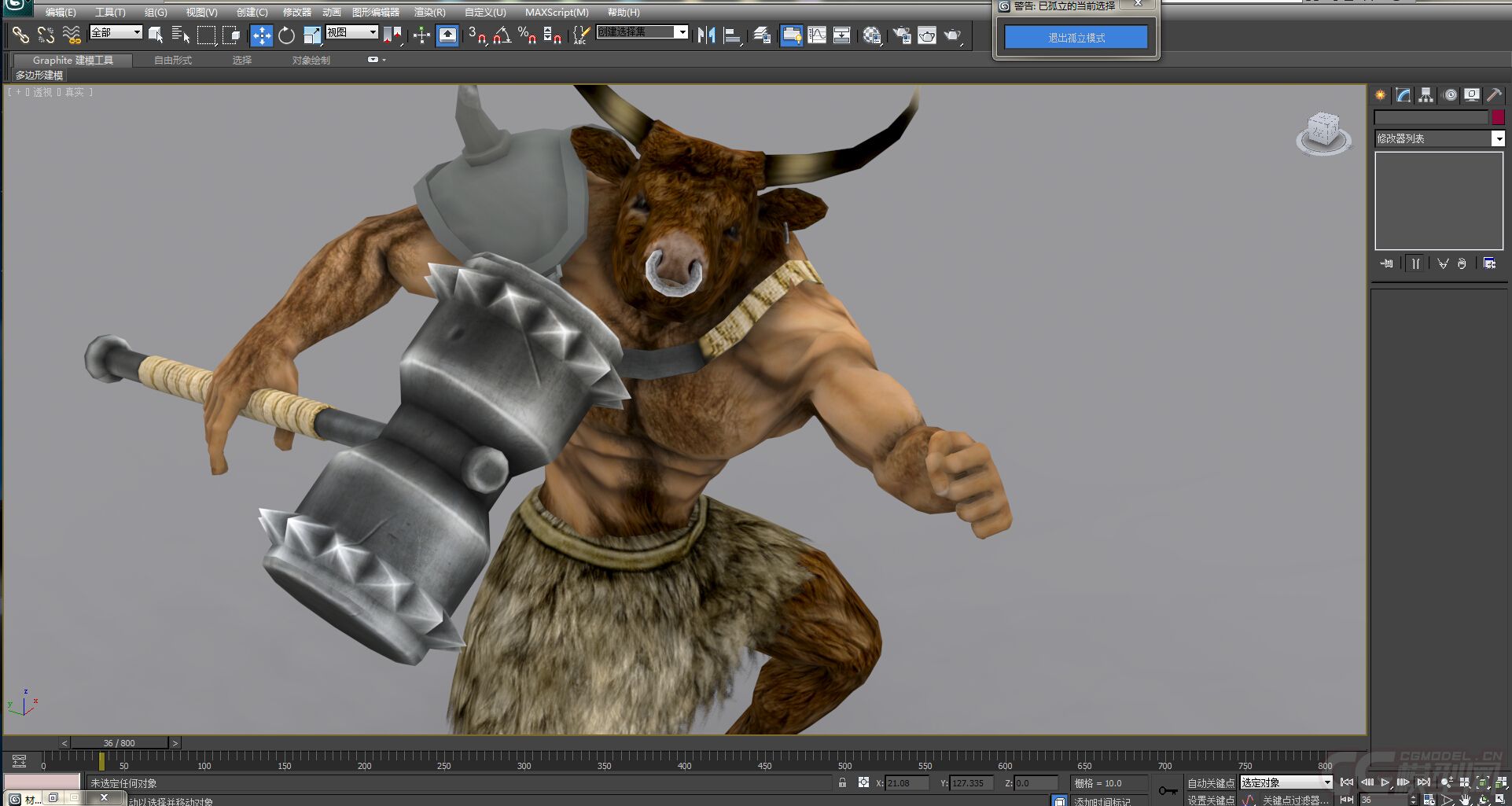
Task: Open the 选定对象 key mode dropdown
Action: (1286, 782)
